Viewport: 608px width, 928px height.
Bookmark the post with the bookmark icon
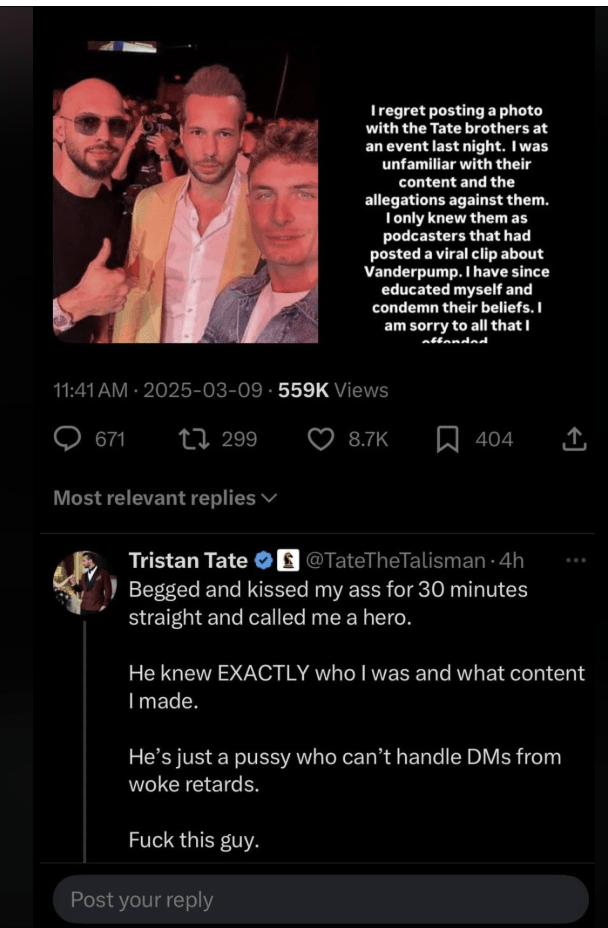coord(447,439)
